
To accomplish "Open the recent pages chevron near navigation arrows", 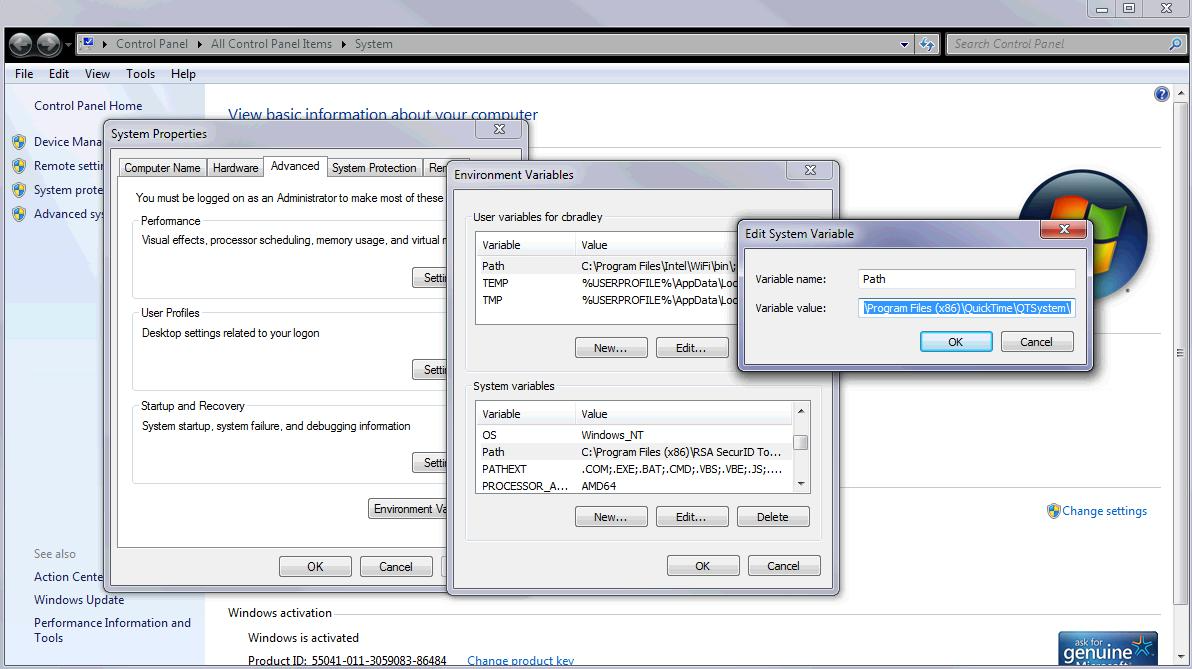I will (68, 43).
